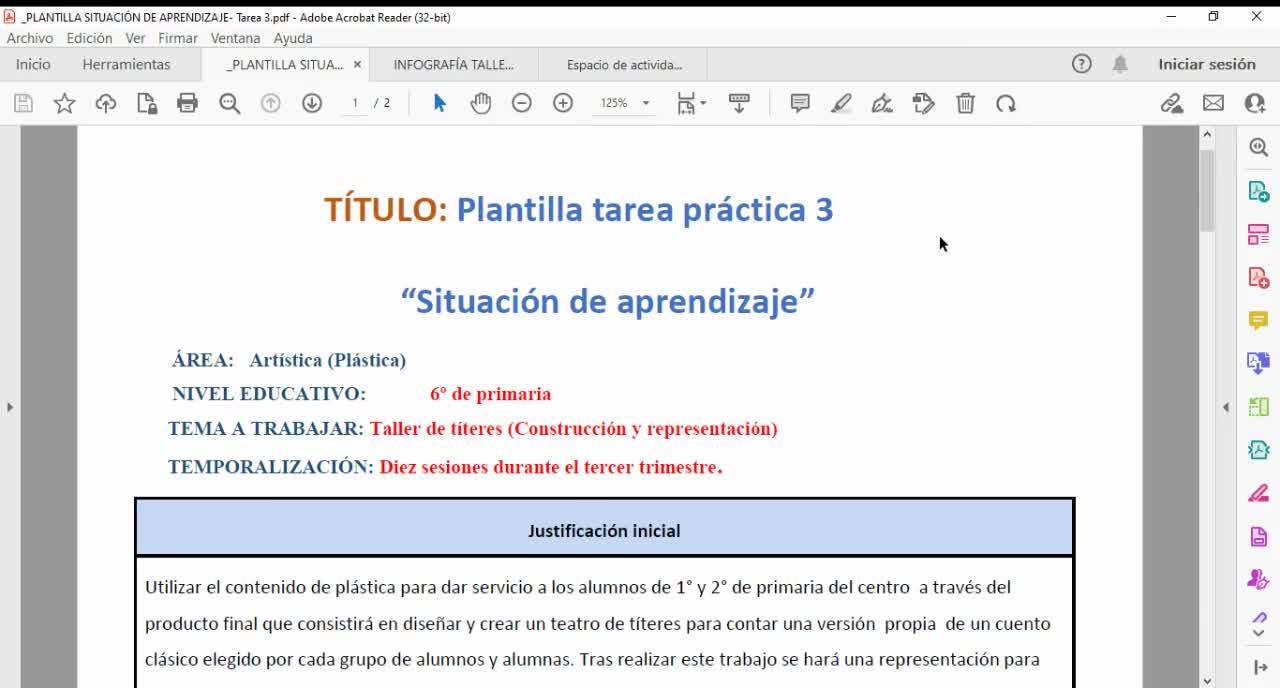Click Iniciar sesión

tap(1207, 64)
